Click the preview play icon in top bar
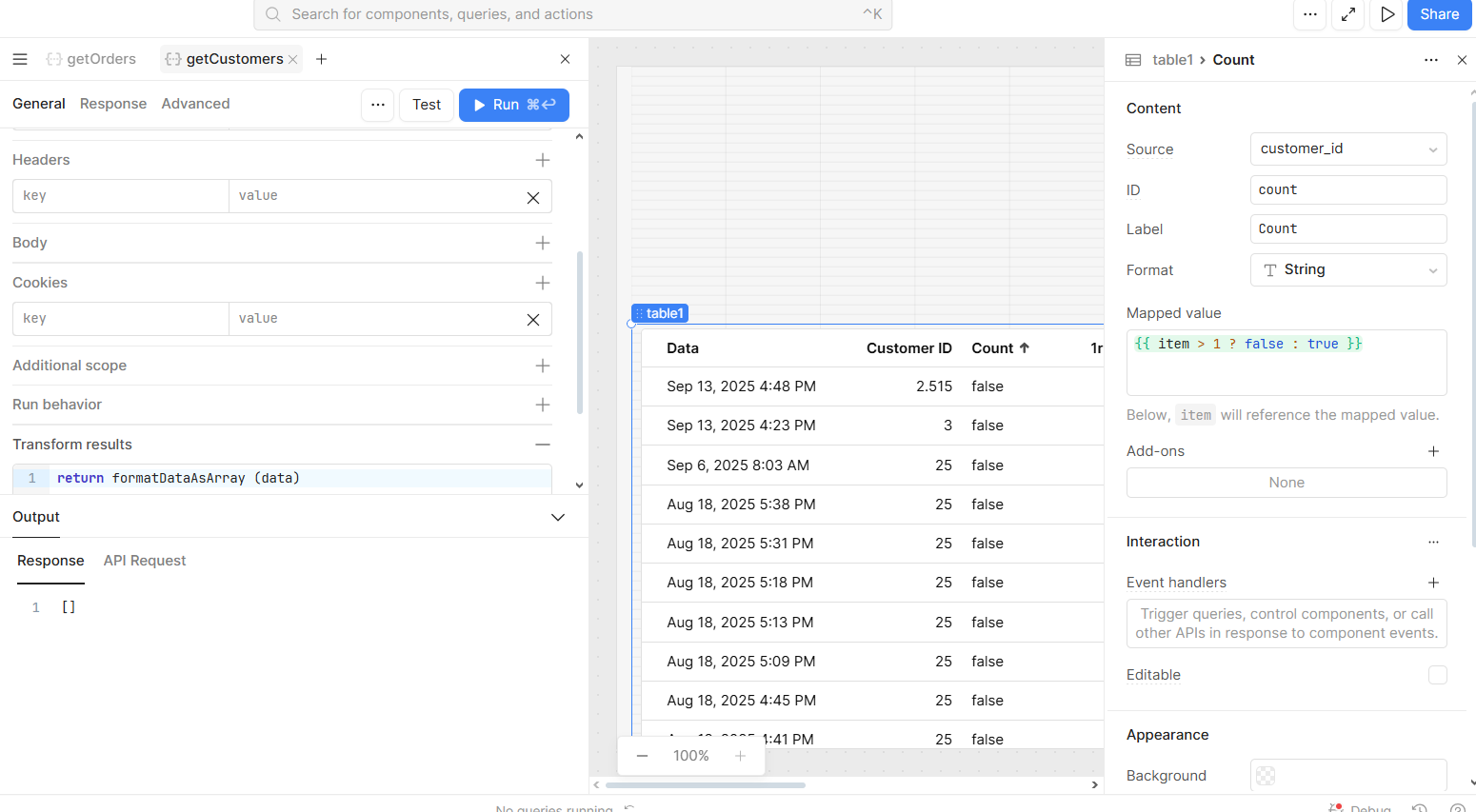Image resolution: width=1476 pixels, height=812 pixels. point(1387,14)
